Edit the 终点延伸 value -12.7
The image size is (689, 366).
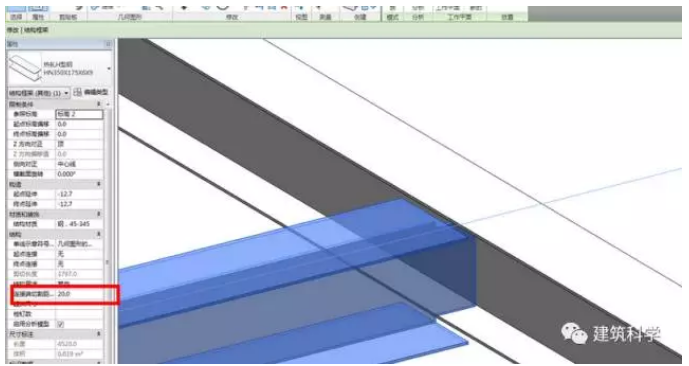[79, 204]
